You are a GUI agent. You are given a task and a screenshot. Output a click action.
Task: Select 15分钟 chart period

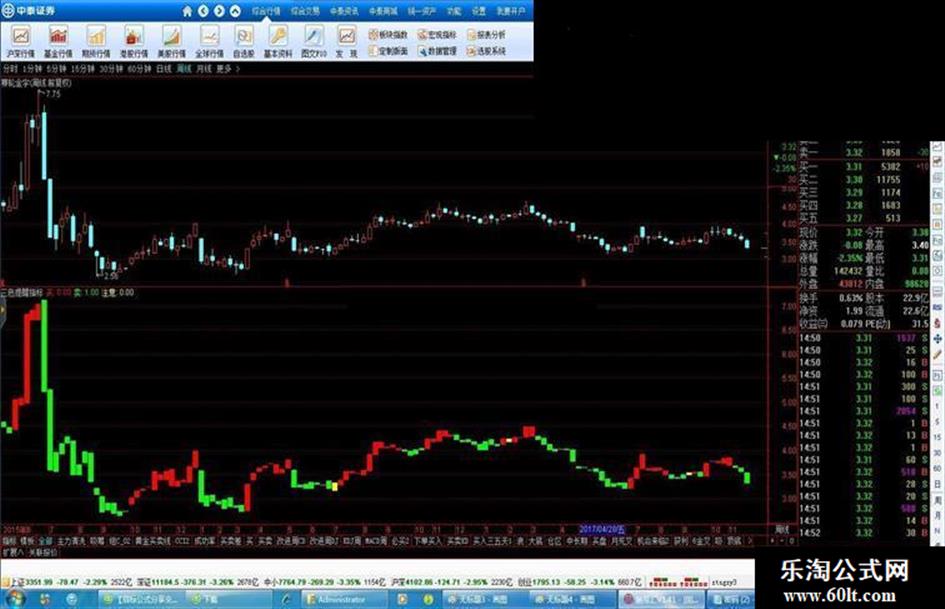[x=83, y=69]
